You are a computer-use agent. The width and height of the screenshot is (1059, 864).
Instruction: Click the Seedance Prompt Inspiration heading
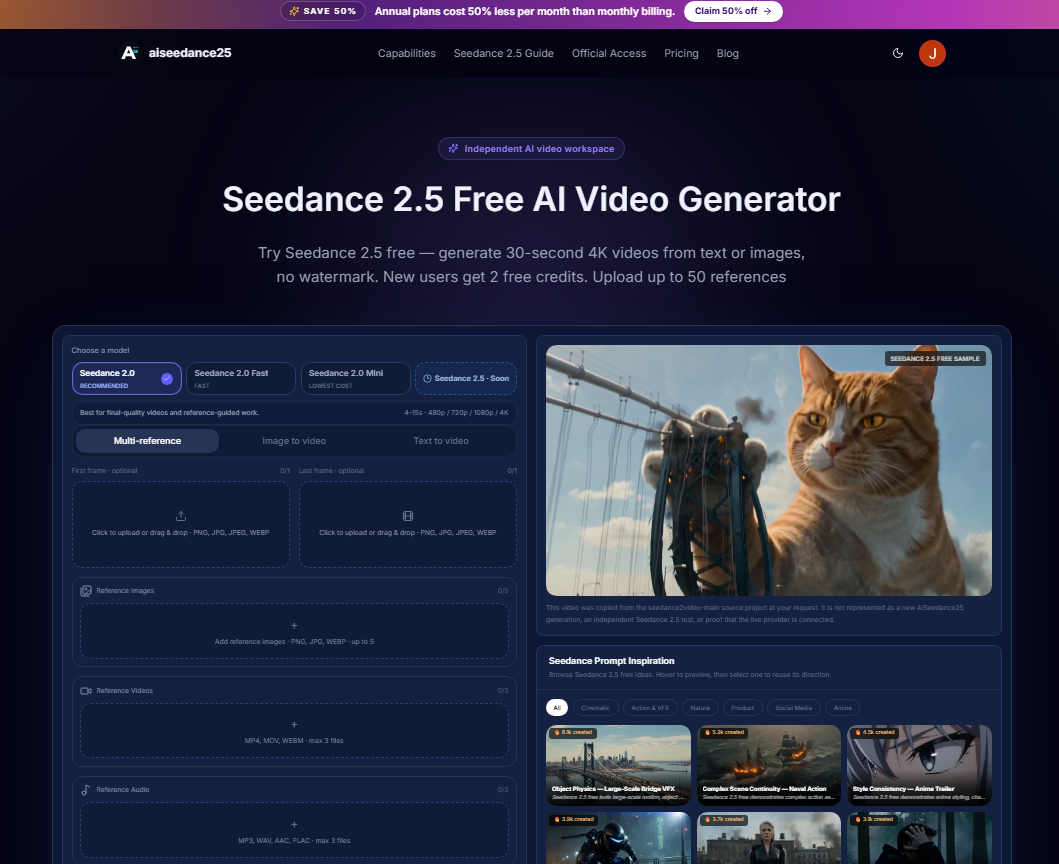click(x=611, y=661)
